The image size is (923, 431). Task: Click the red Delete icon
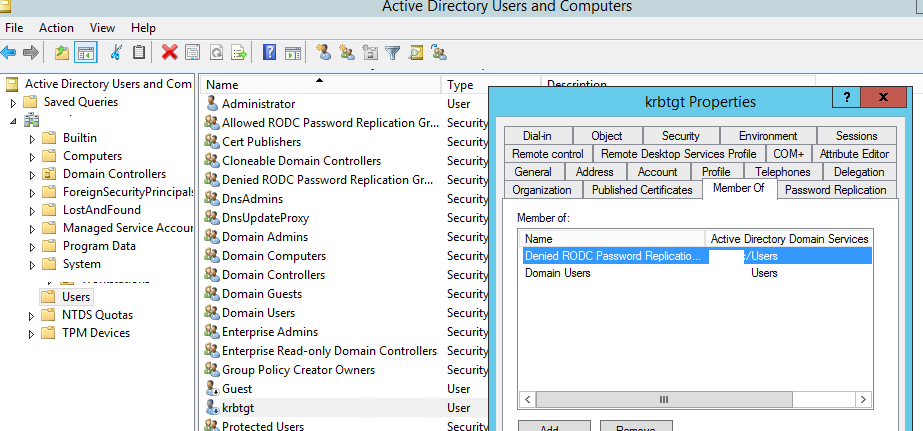click(169, 52)
